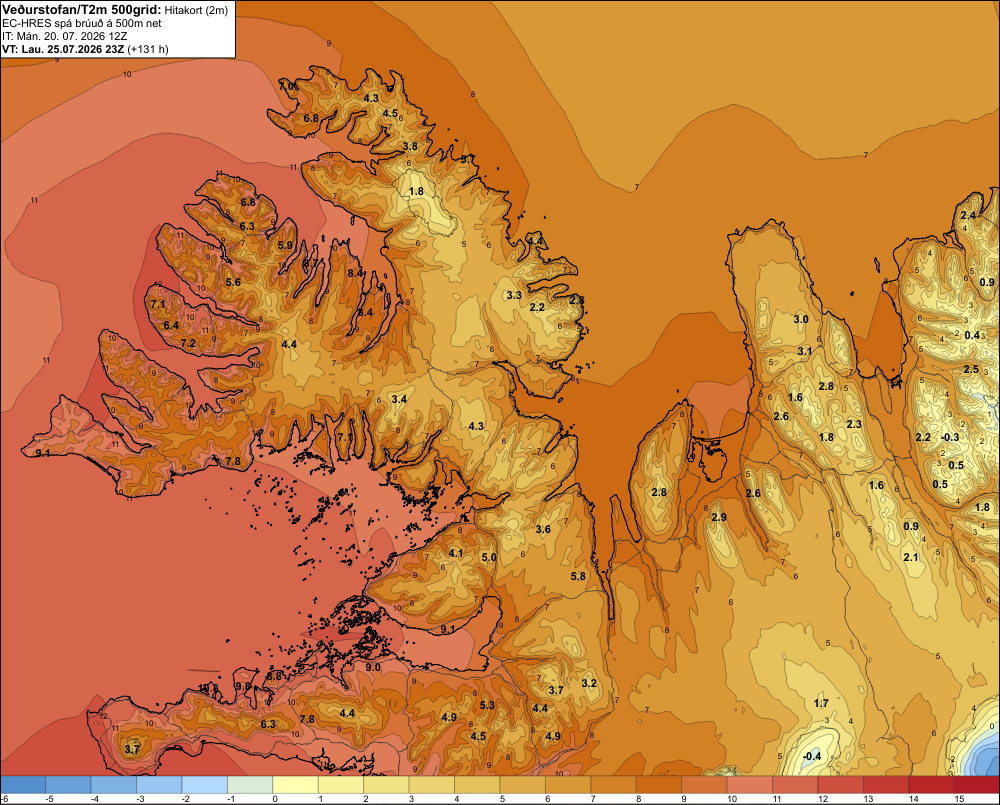Viewport: 1000px width, 805px height.
Task: Select the 5.0 temperature label on the map
Action: coord(489,557)
